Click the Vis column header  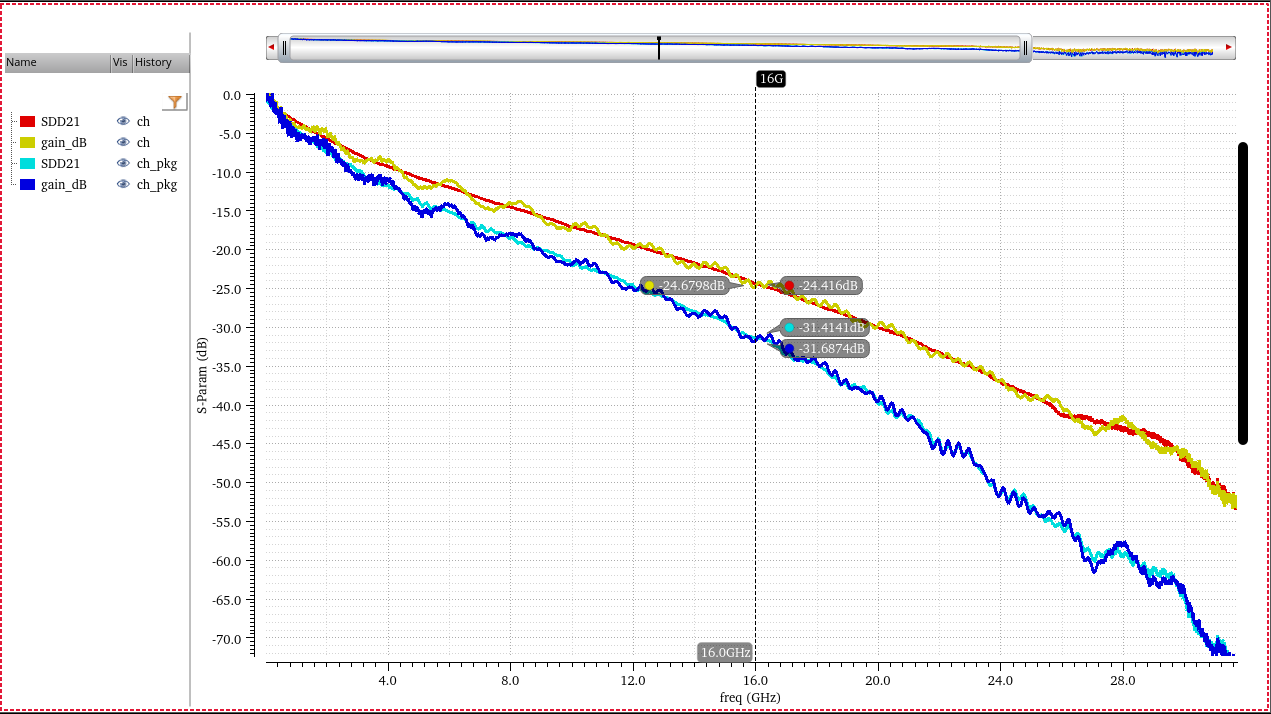pyautogui.click(x=120, y=62)
